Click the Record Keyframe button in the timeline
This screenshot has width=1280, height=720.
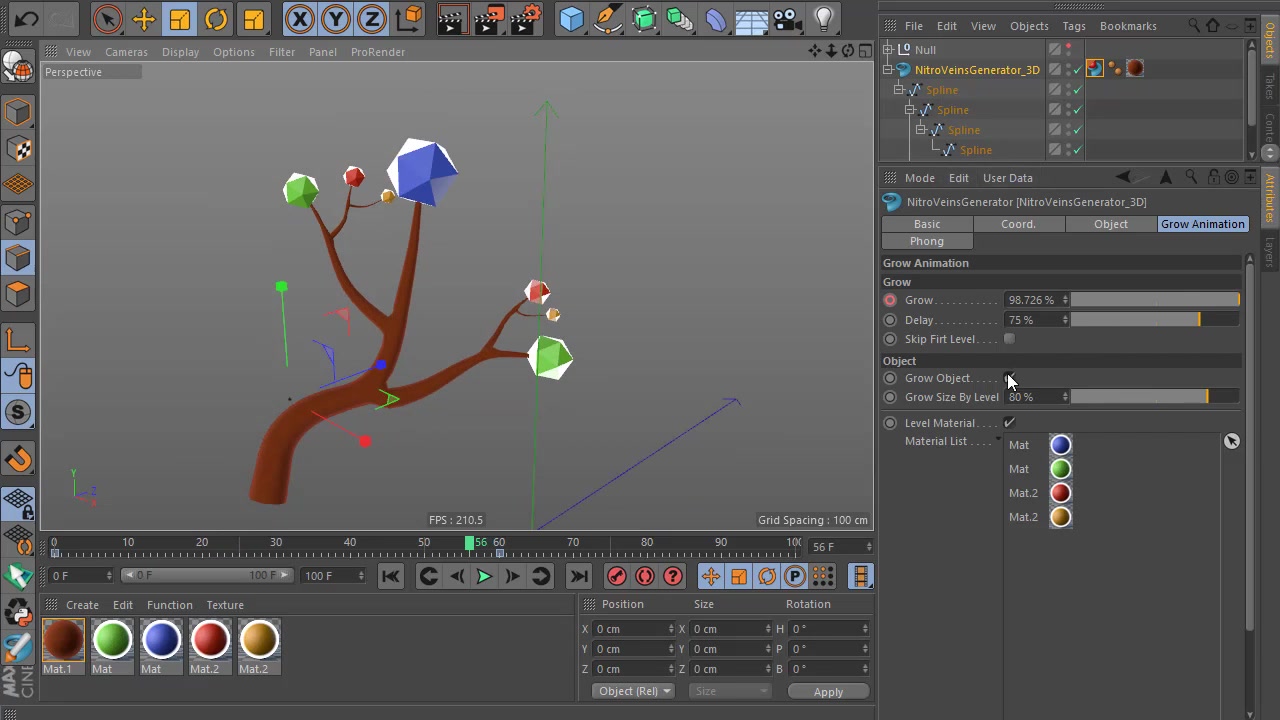(616, 575)
